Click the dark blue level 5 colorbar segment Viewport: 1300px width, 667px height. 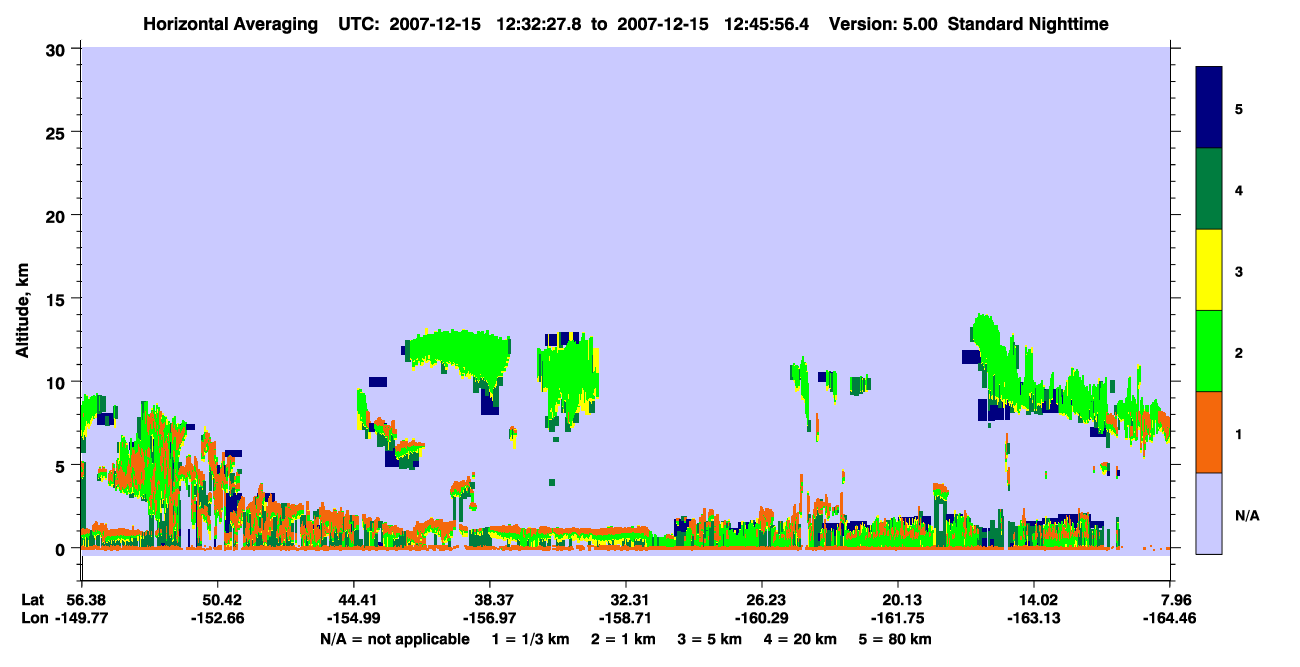pos(1209,108)
